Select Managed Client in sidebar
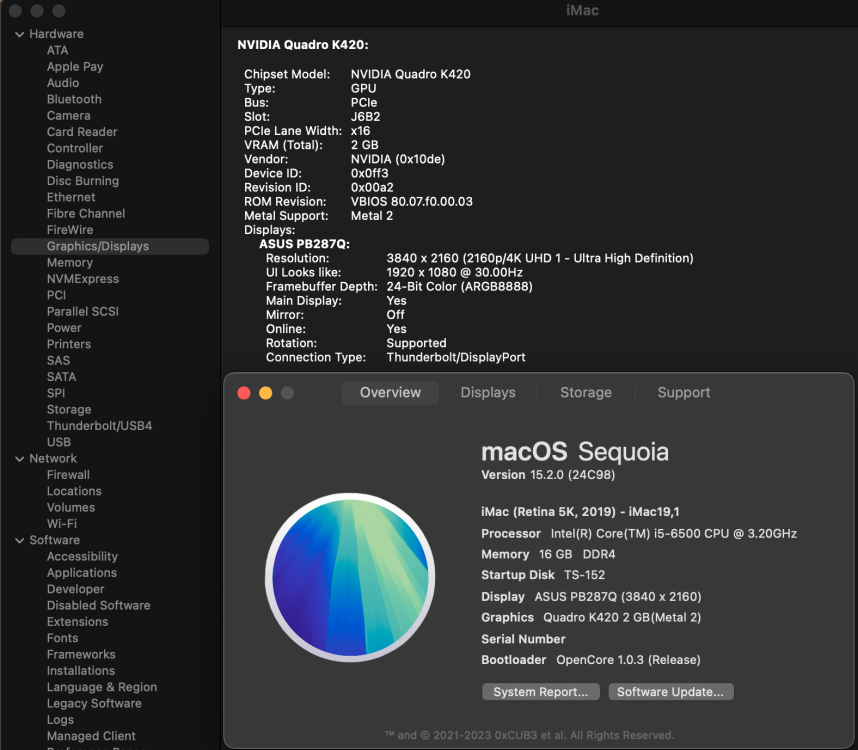The image size is (858, 750). click(x=91, y=736)
